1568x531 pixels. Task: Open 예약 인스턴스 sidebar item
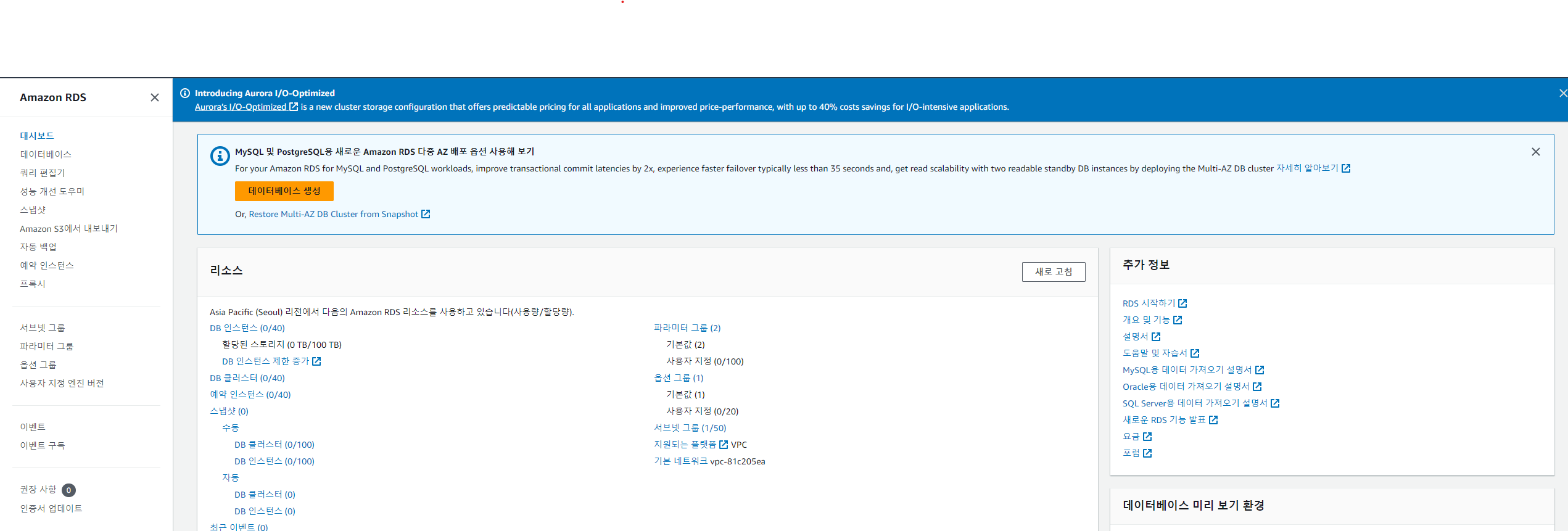[47, 265]
